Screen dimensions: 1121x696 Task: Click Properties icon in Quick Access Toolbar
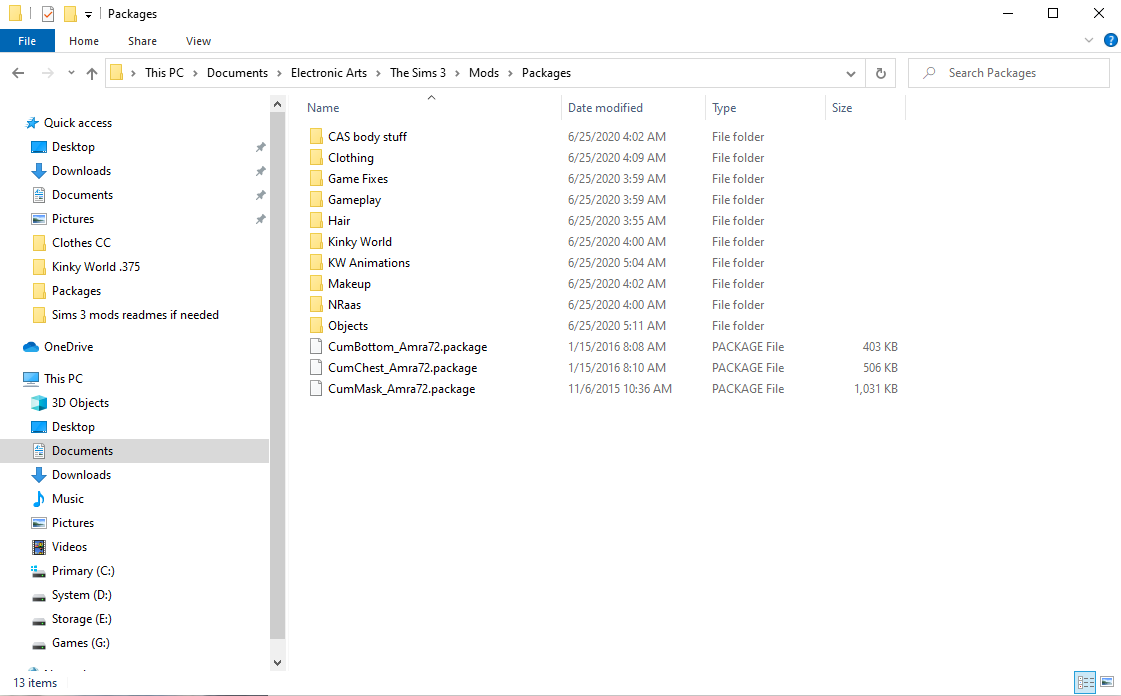pyautogui.click(x=48, y=14)
